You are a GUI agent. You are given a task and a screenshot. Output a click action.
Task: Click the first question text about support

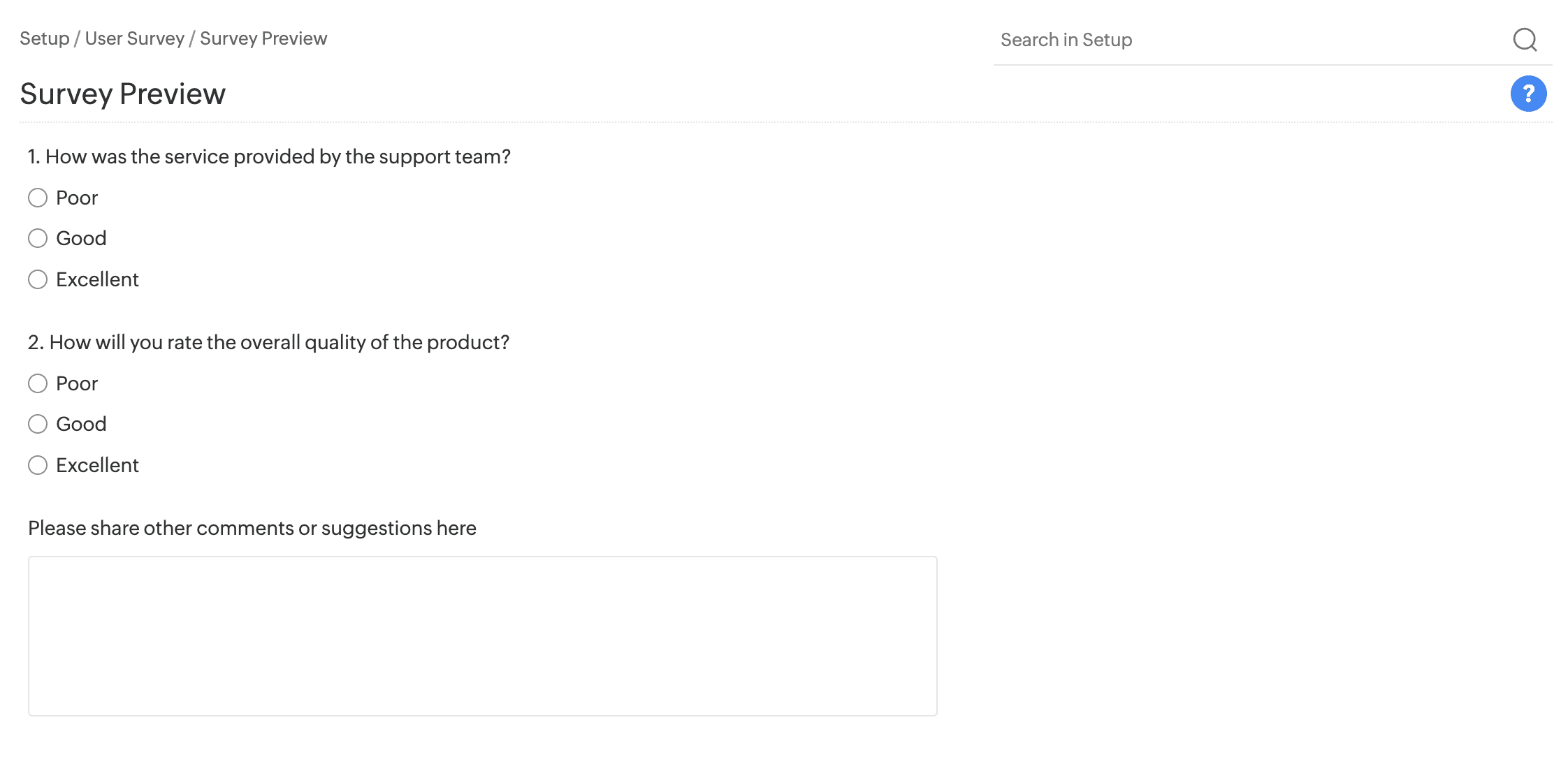[269, 156]
